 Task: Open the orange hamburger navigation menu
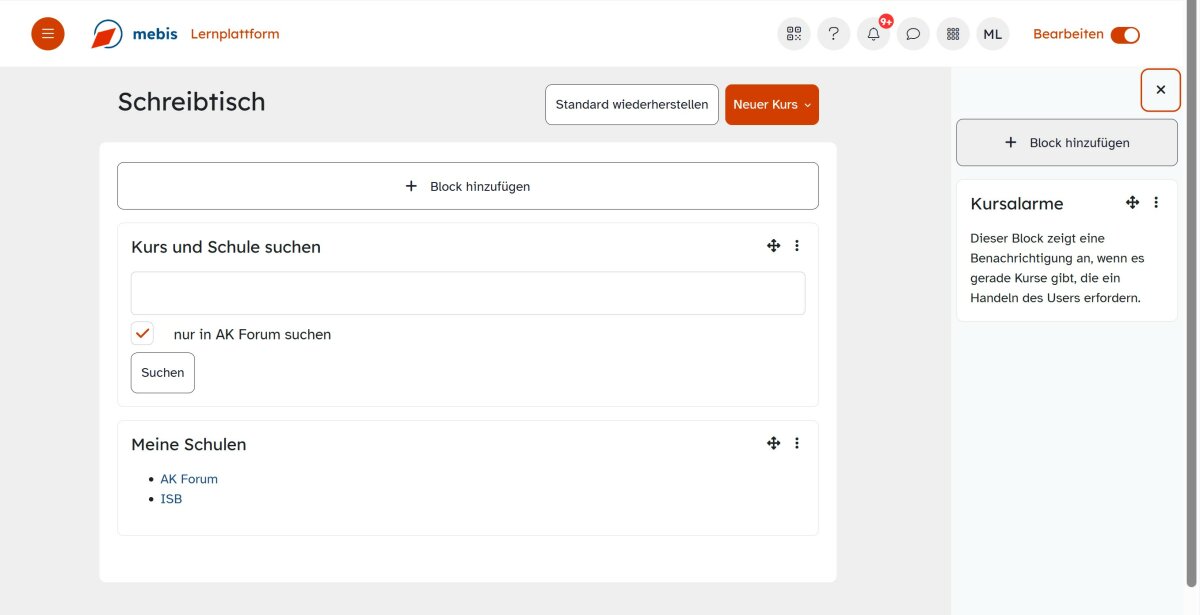tap(48, 34)
